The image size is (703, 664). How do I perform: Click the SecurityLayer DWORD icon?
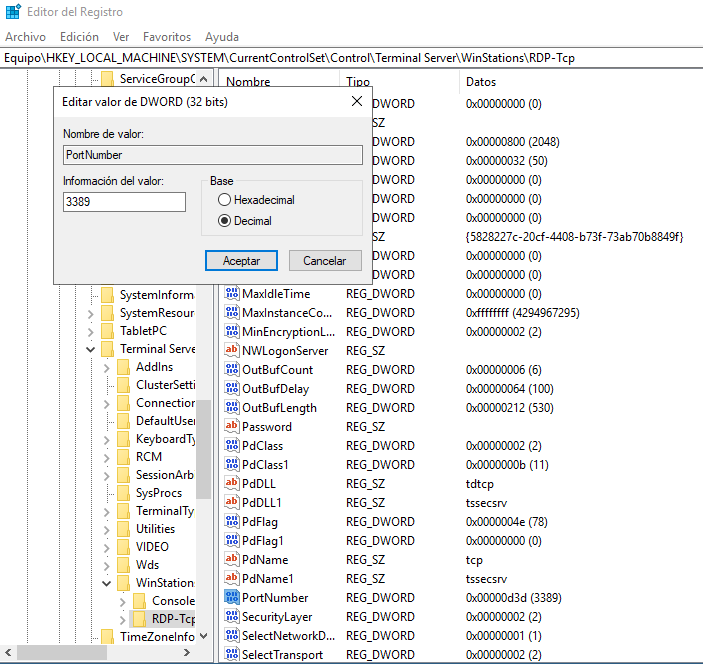click(232, 617)
